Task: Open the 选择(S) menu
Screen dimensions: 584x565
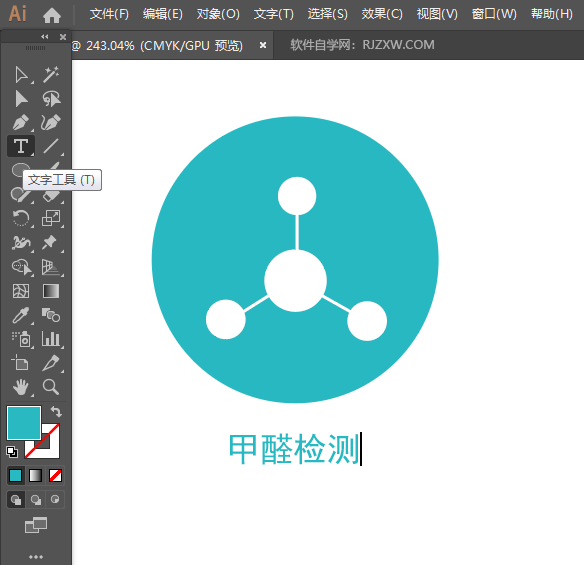Action: point(328,14)
